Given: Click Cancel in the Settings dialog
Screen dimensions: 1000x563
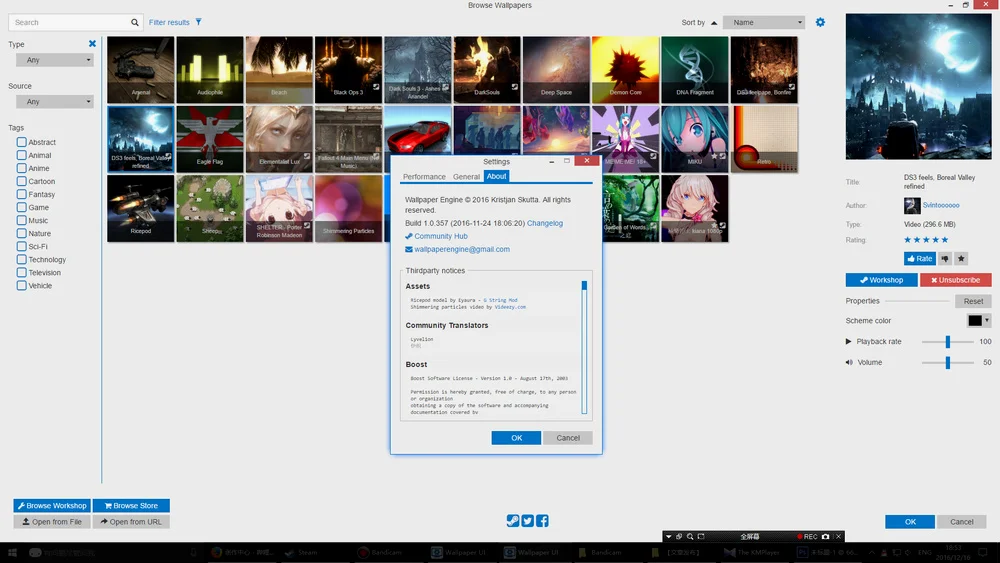Looking at the screenshot, I should [568, 438].
